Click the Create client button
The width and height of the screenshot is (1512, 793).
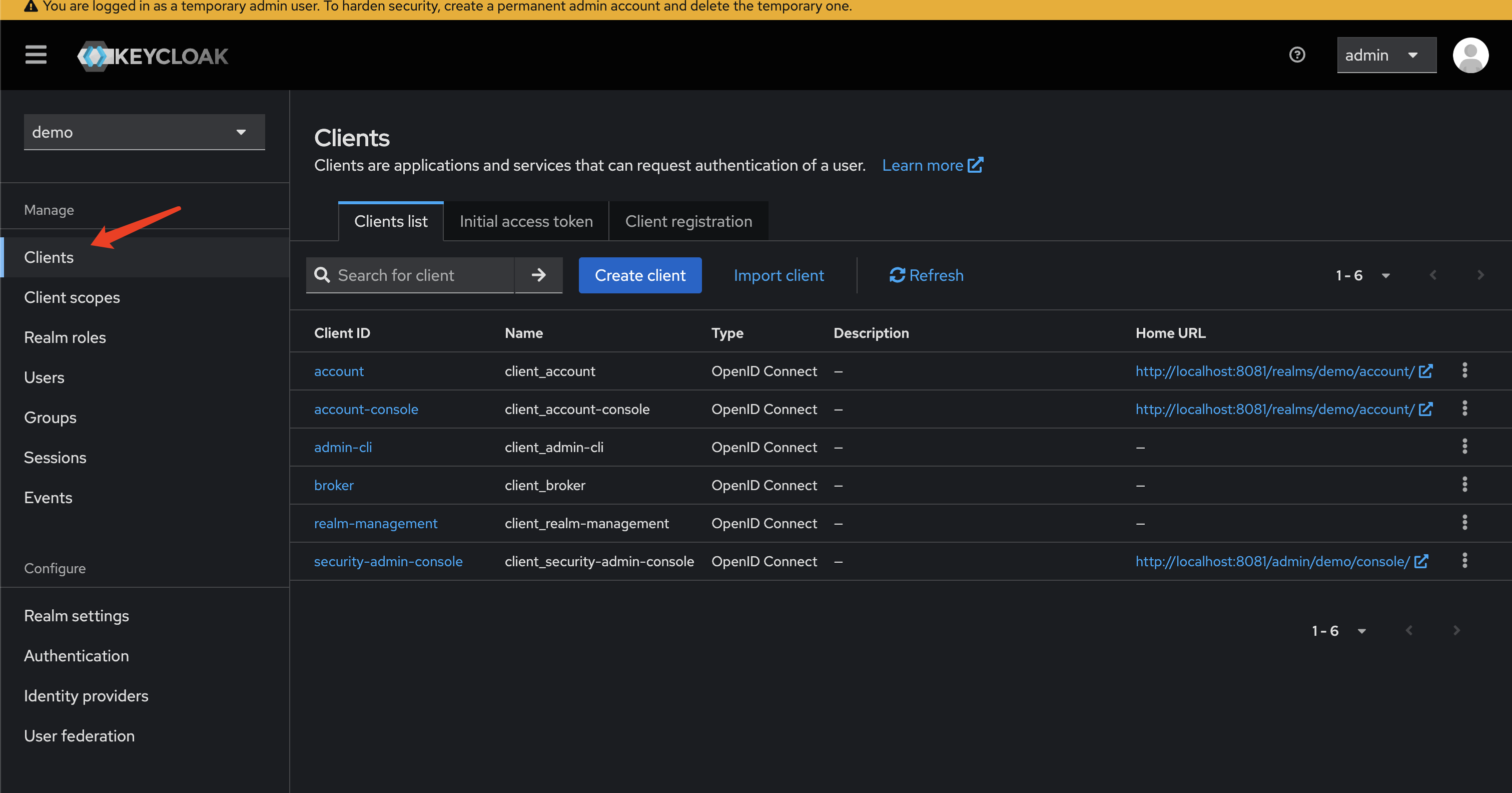(640, 275)
